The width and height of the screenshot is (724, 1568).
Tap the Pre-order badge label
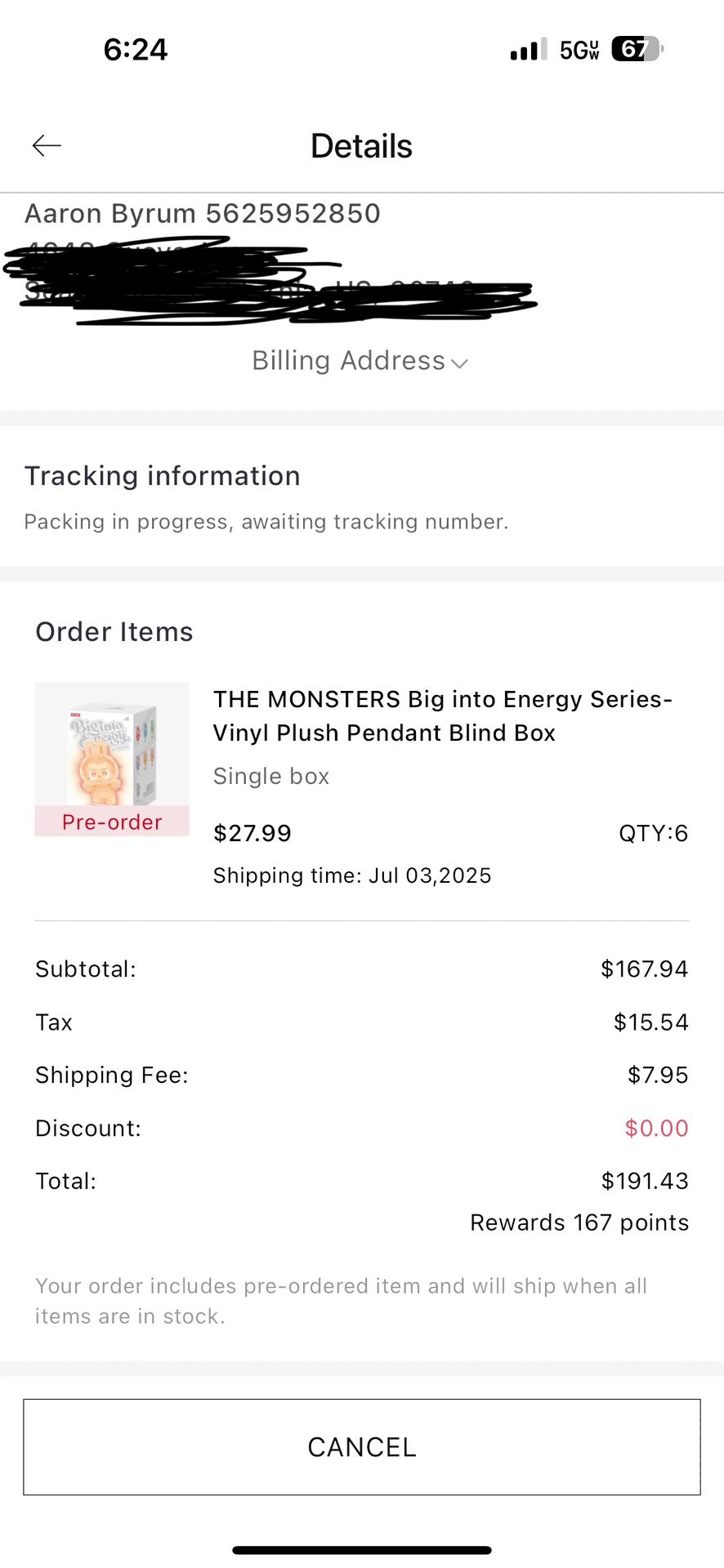tap(112, 822)
